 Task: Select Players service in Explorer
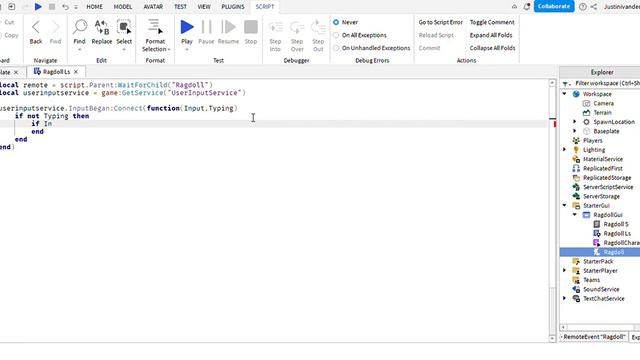(x=592, y=140)
